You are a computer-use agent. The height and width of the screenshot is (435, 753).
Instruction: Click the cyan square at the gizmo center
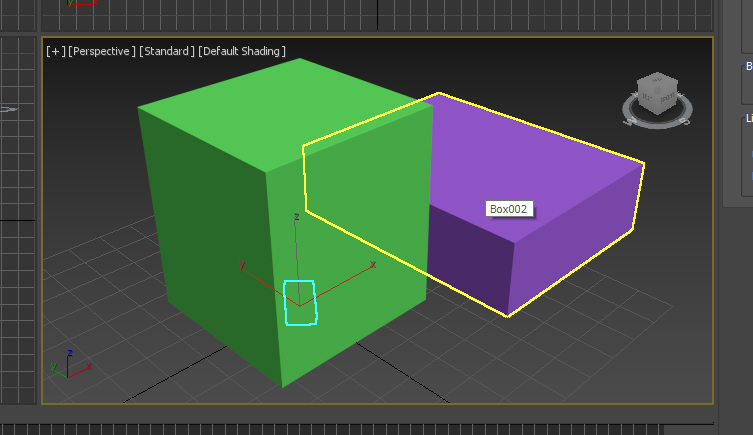300,303
